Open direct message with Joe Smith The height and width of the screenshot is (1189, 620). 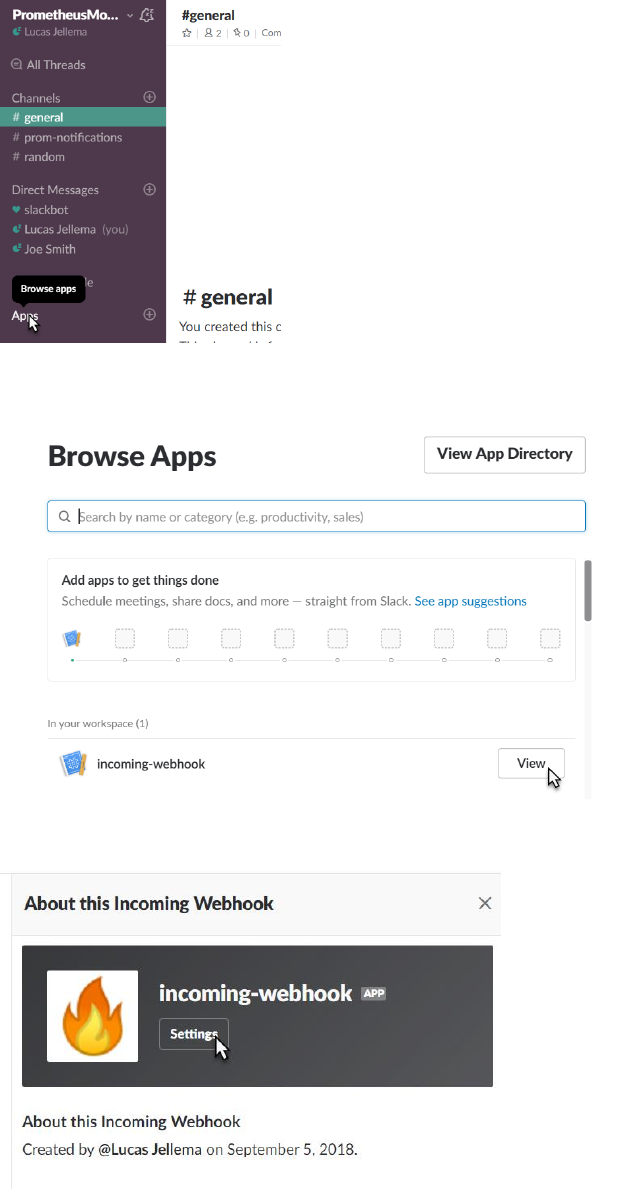point(50,249)
